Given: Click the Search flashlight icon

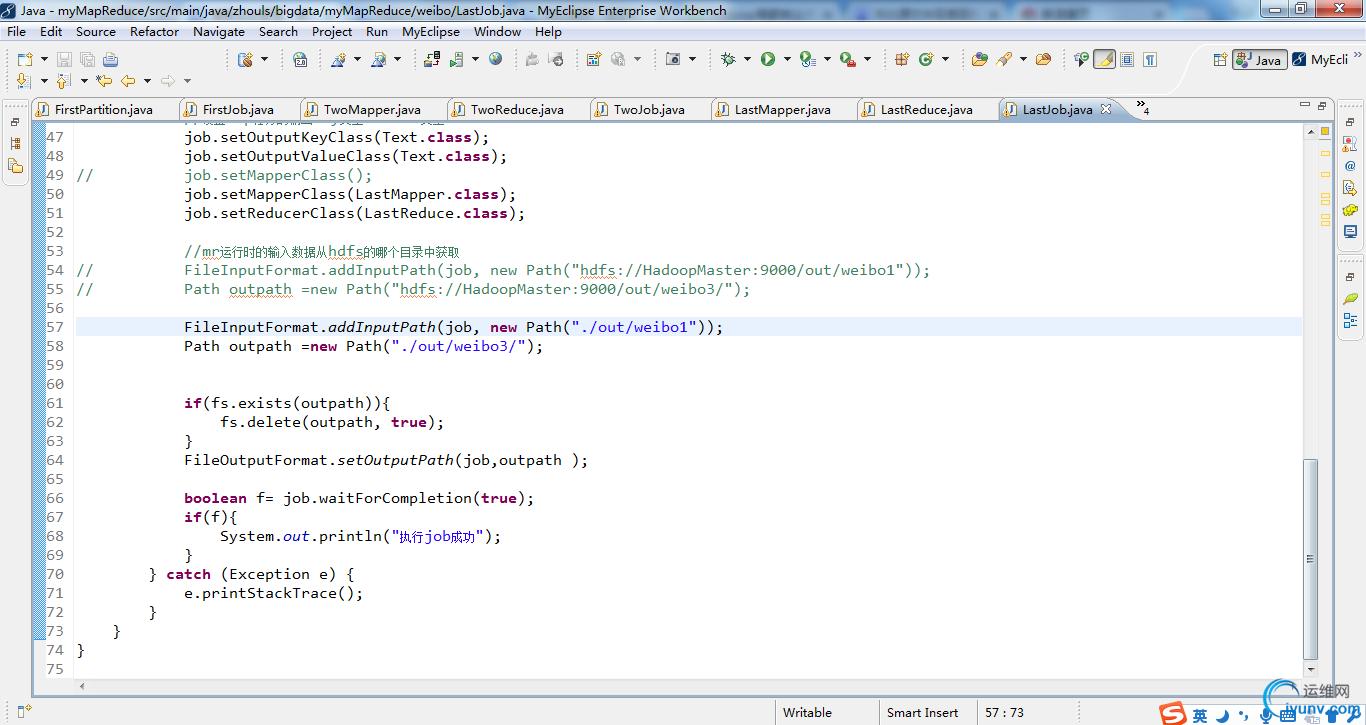Looking at the screenshot, I should tap(1004, 59).
